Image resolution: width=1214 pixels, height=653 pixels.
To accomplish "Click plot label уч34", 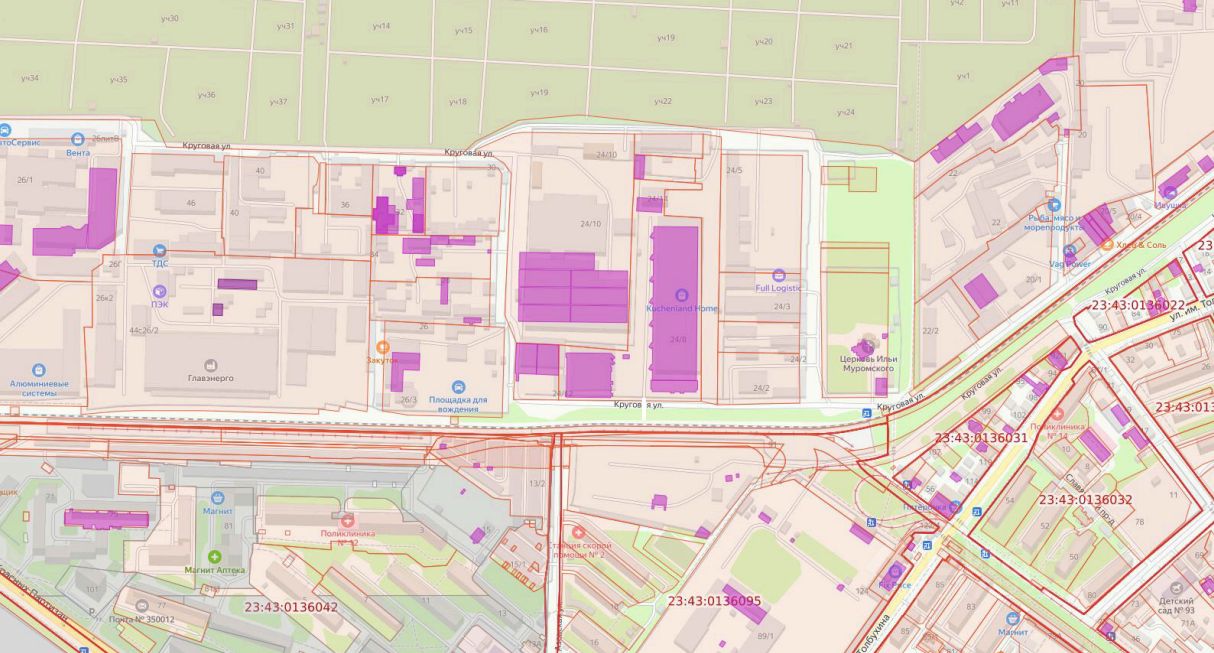I will pyautogui.click(x=31, y=77).
